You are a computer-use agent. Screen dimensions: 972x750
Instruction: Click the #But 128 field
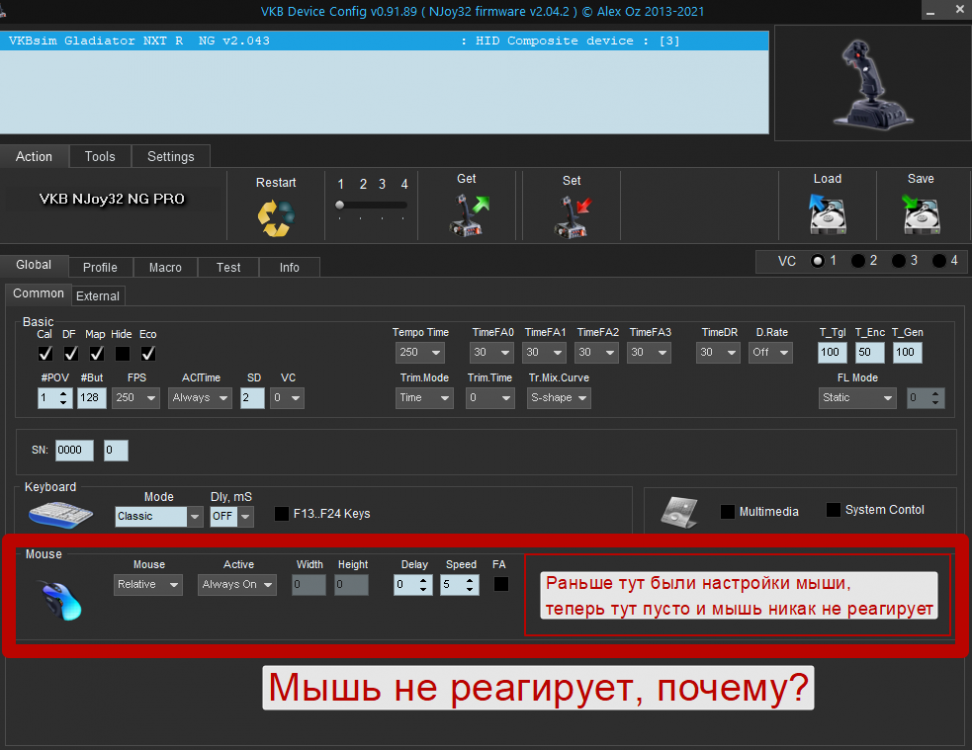pos(92,398)
